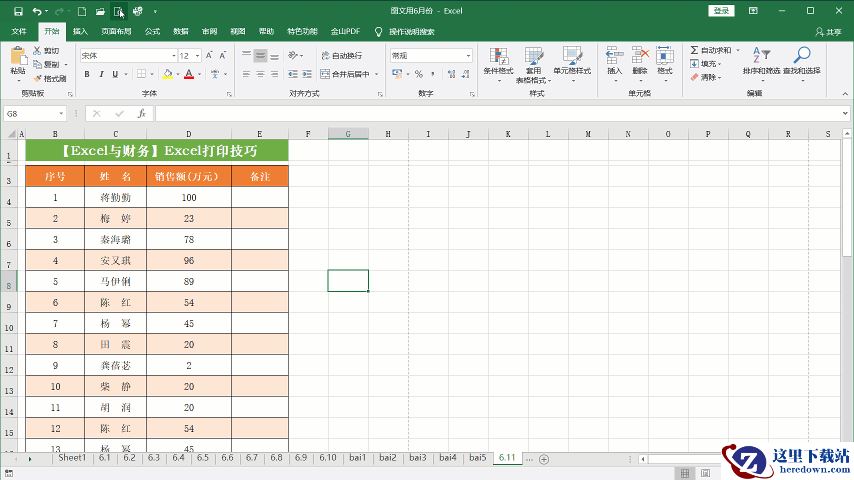Click in the formula bar input
Image resolution: width=854 pixels, height=480 pixels.
click(x=498, y=113)
